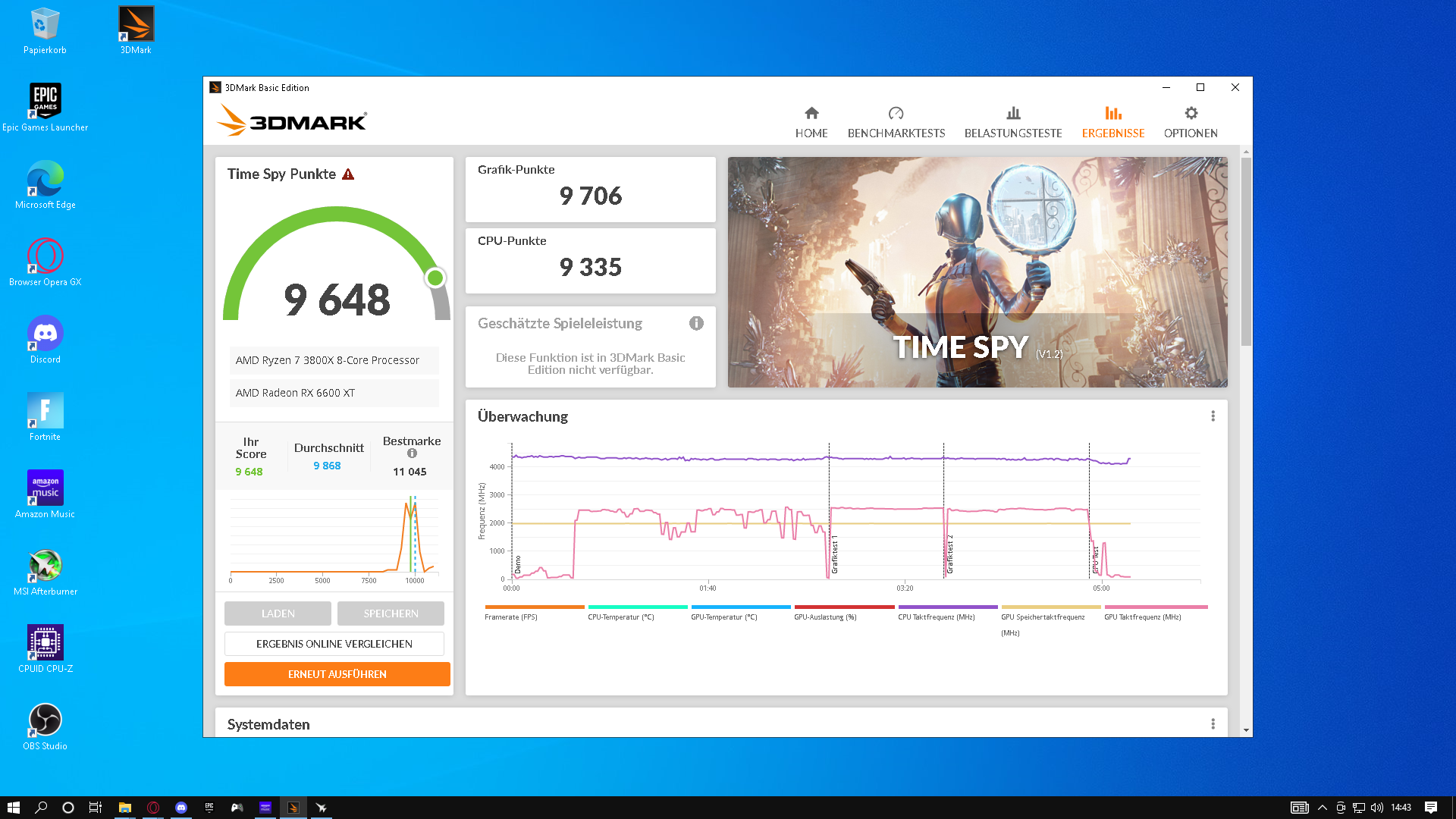
Task: Click info icon next to Geschätzte Spieleleistung
Action: click(x=696, y=324)
